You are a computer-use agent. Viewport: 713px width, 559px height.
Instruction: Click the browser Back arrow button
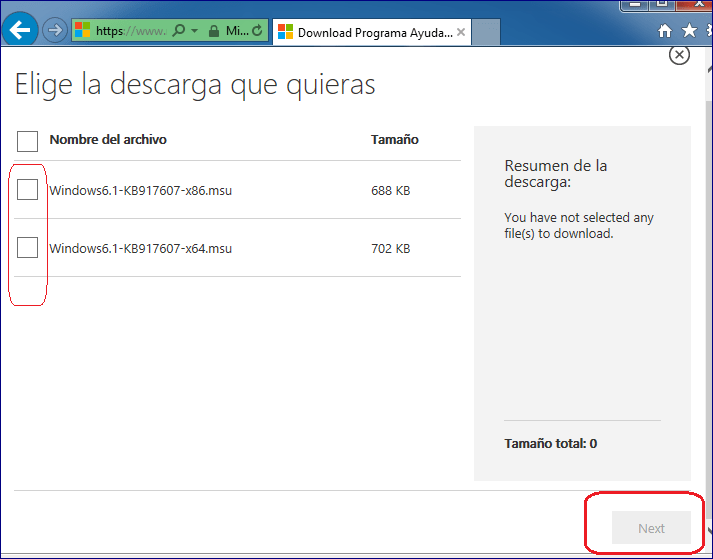(x=21, y=30)
